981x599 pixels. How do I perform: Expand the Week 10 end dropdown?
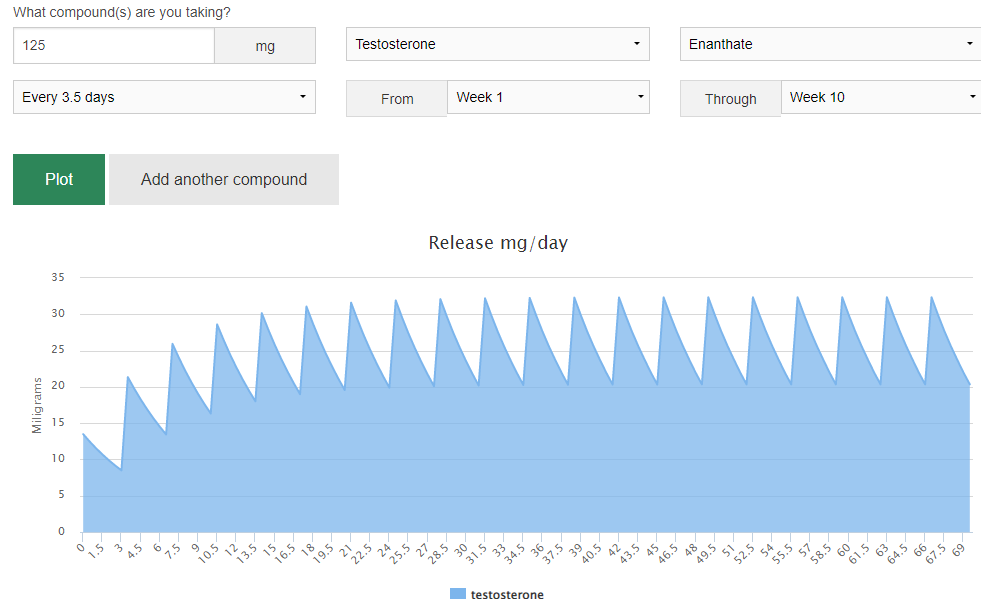click(880, 97)
